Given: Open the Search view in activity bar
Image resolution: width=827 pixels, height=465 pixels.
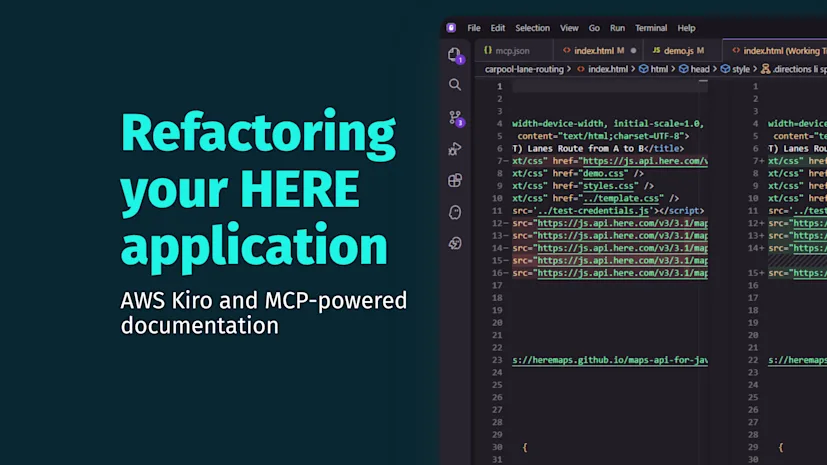Looking at the screenshot, I should [x=455, y=85].
